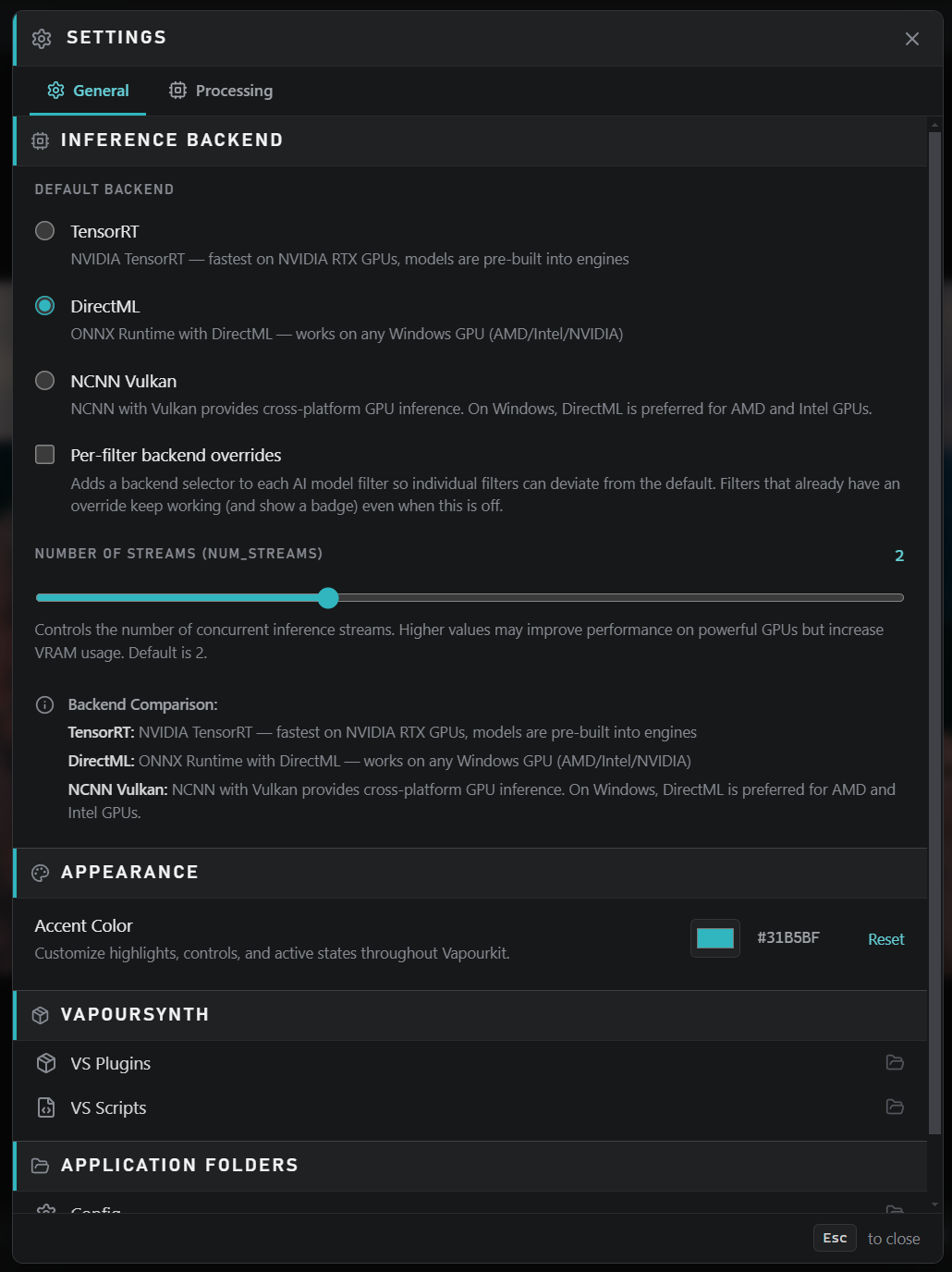Click the VS Scripts row label
The image size is (952, 1272).
point(108,1107)
